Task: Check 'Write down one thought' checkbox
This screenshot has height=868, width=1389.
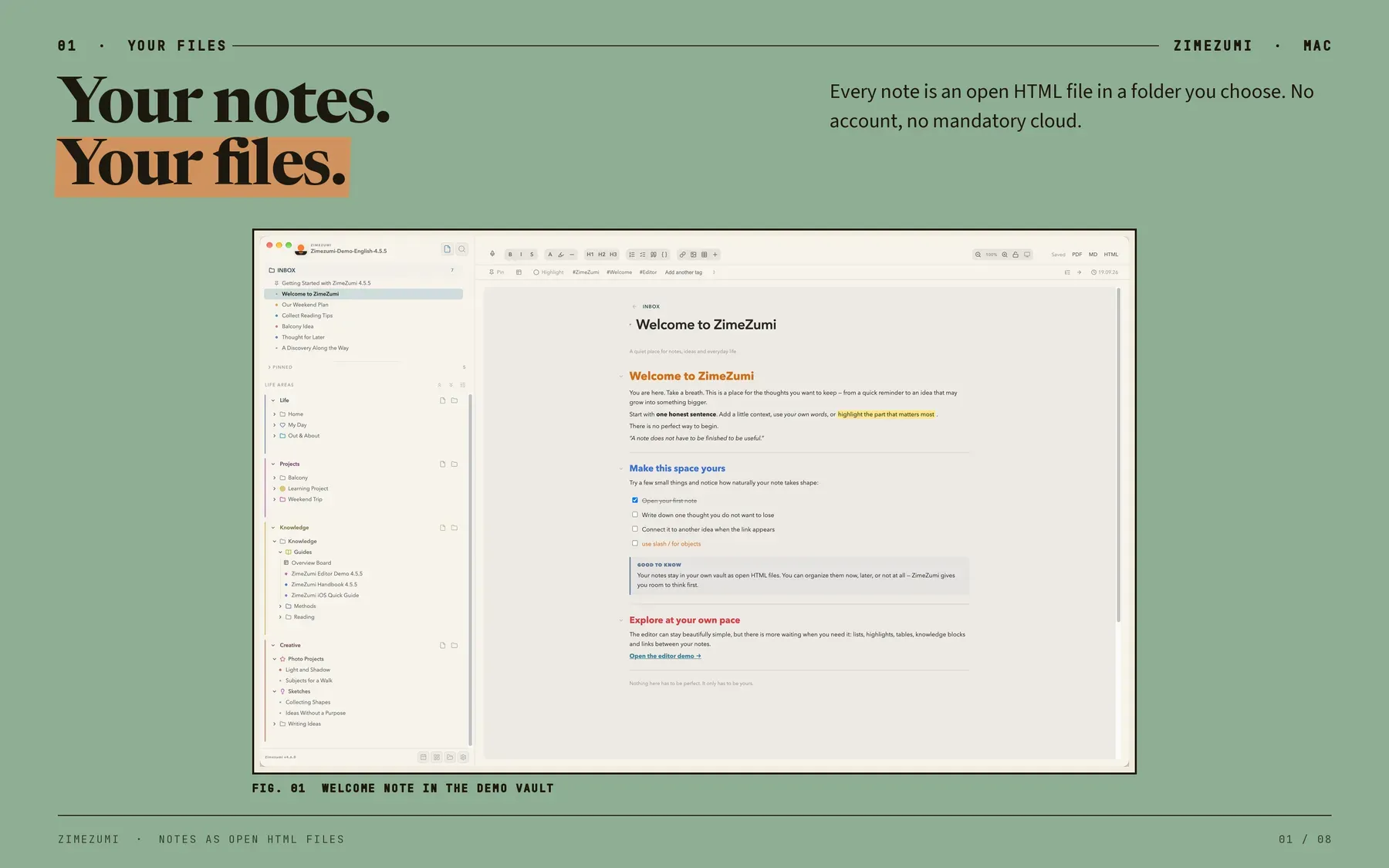Action: [635, 515]
